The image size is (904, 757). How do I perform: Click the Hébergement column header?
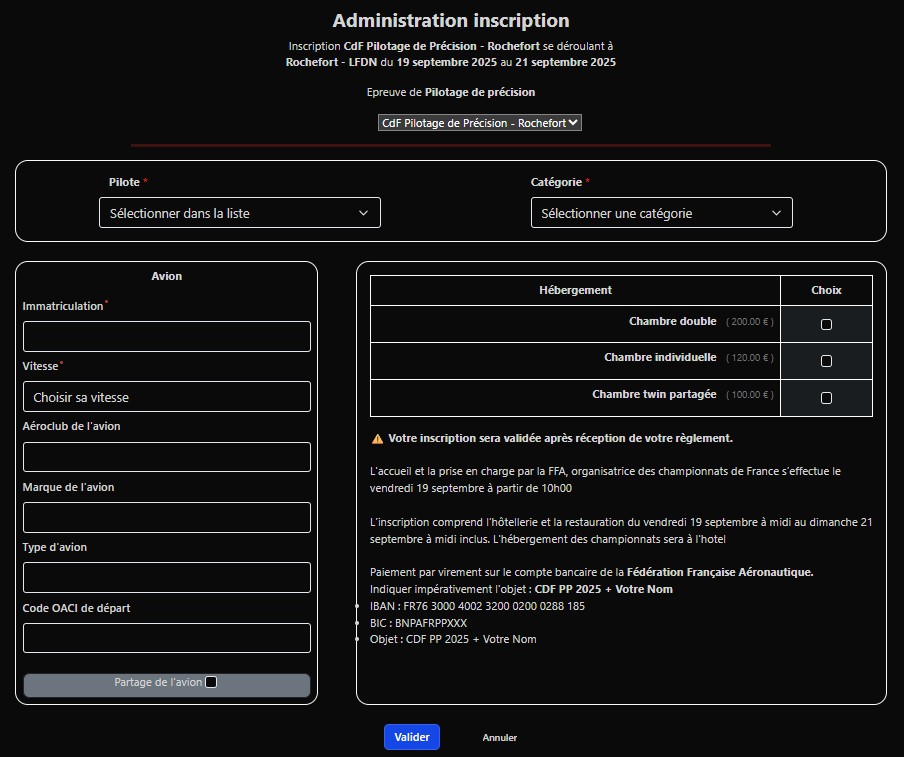click(575, 290)
